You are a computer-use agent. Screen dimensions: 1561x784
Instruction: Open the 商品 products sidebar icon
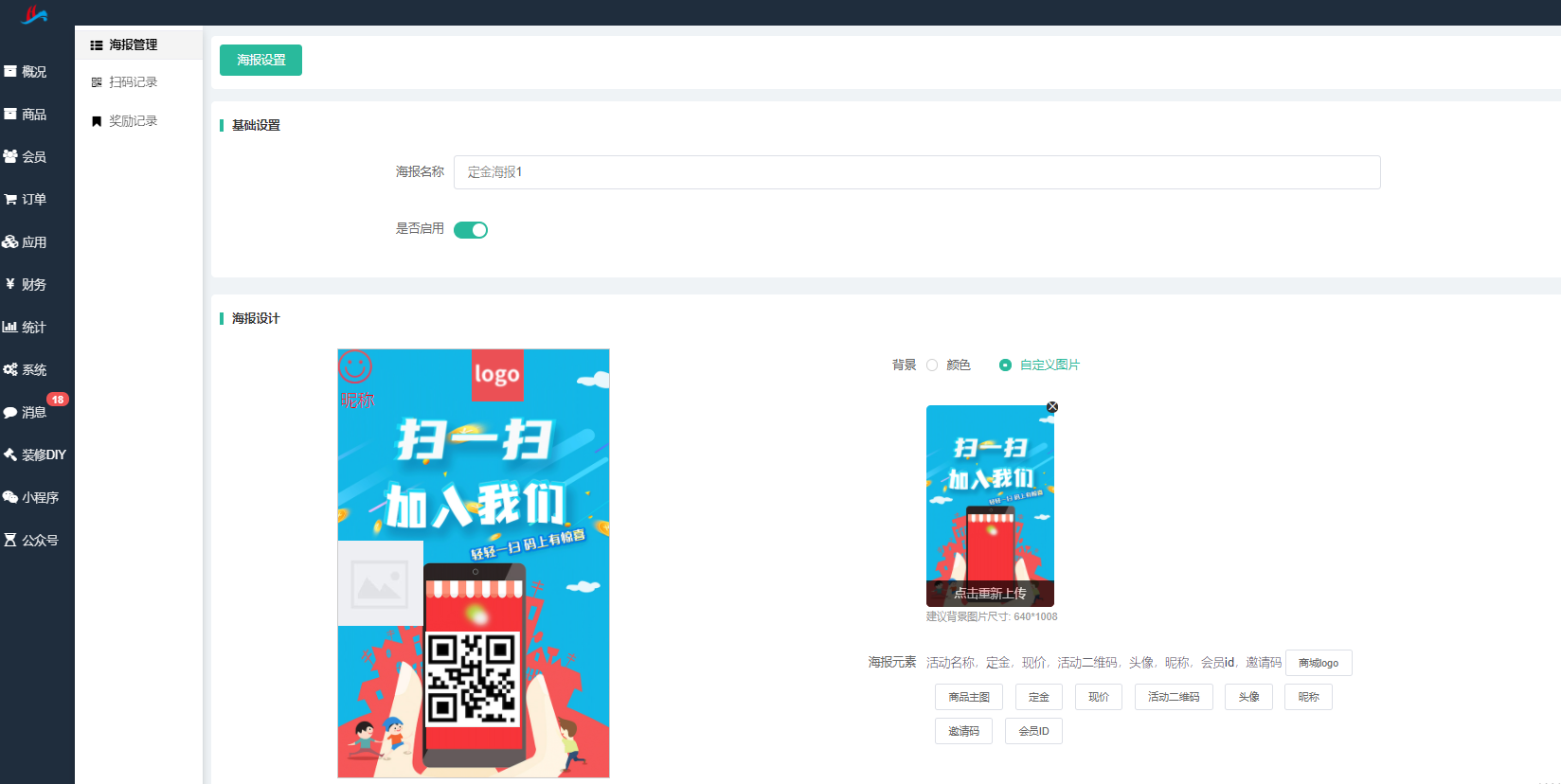pyautogui.click(x=10, y=114)
